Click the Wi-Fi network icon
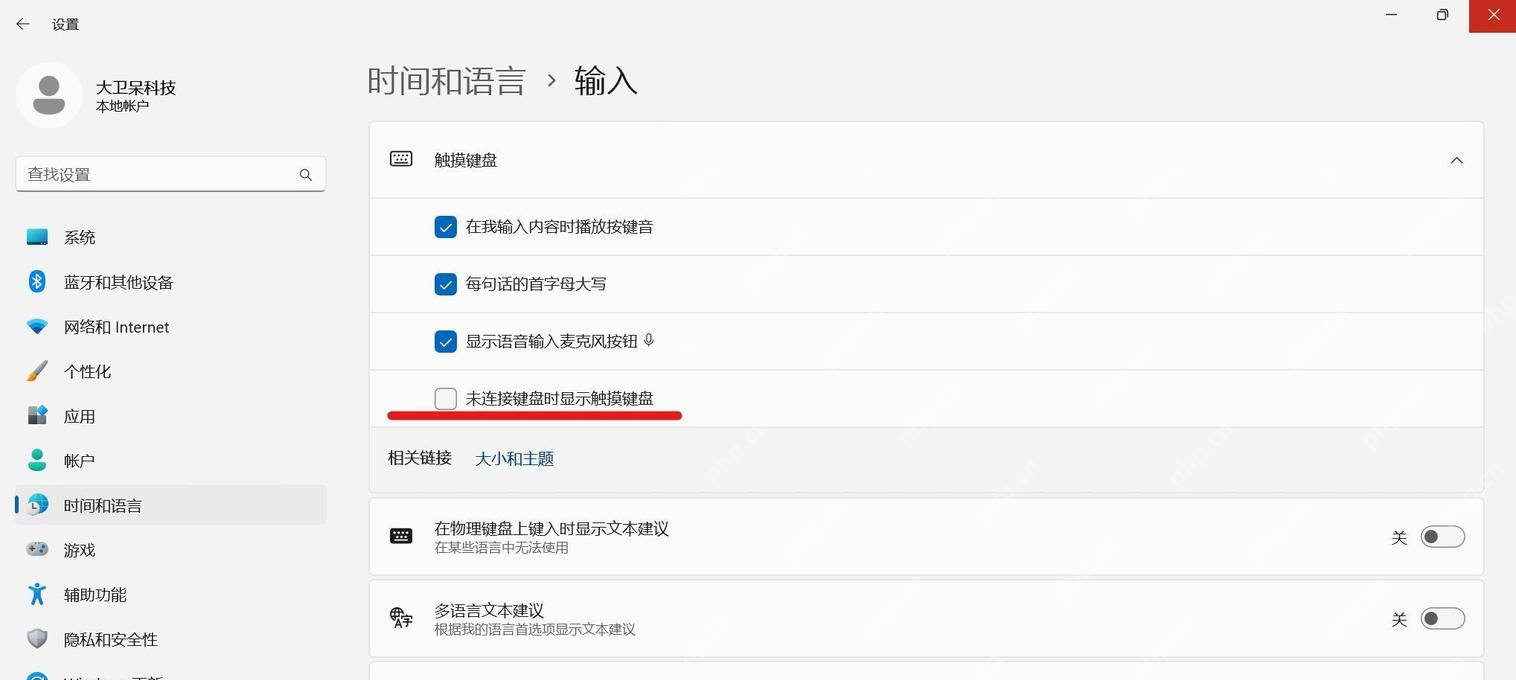The width and height of the screenshot is (1516, 680). pos(37,327)
